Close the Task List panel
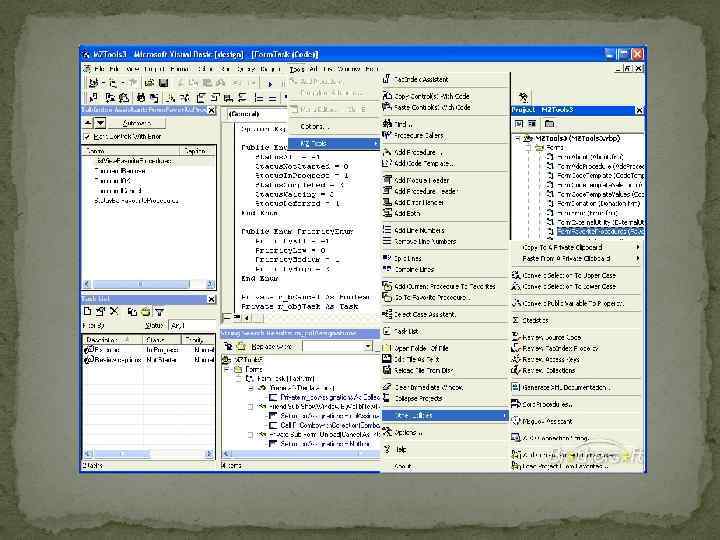Image resolution: width=720 pixels, height=540 pixels. [x=211, y=299]
